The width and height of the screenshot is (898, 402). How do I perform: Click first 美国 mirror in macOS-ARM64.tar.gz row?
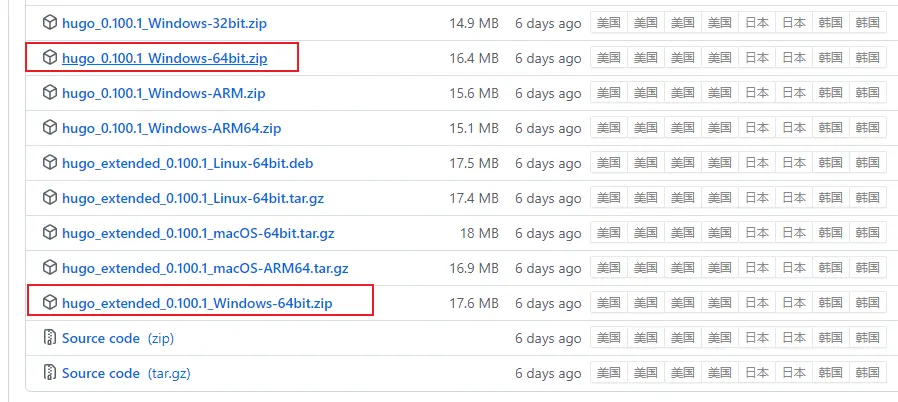[609, 268]
